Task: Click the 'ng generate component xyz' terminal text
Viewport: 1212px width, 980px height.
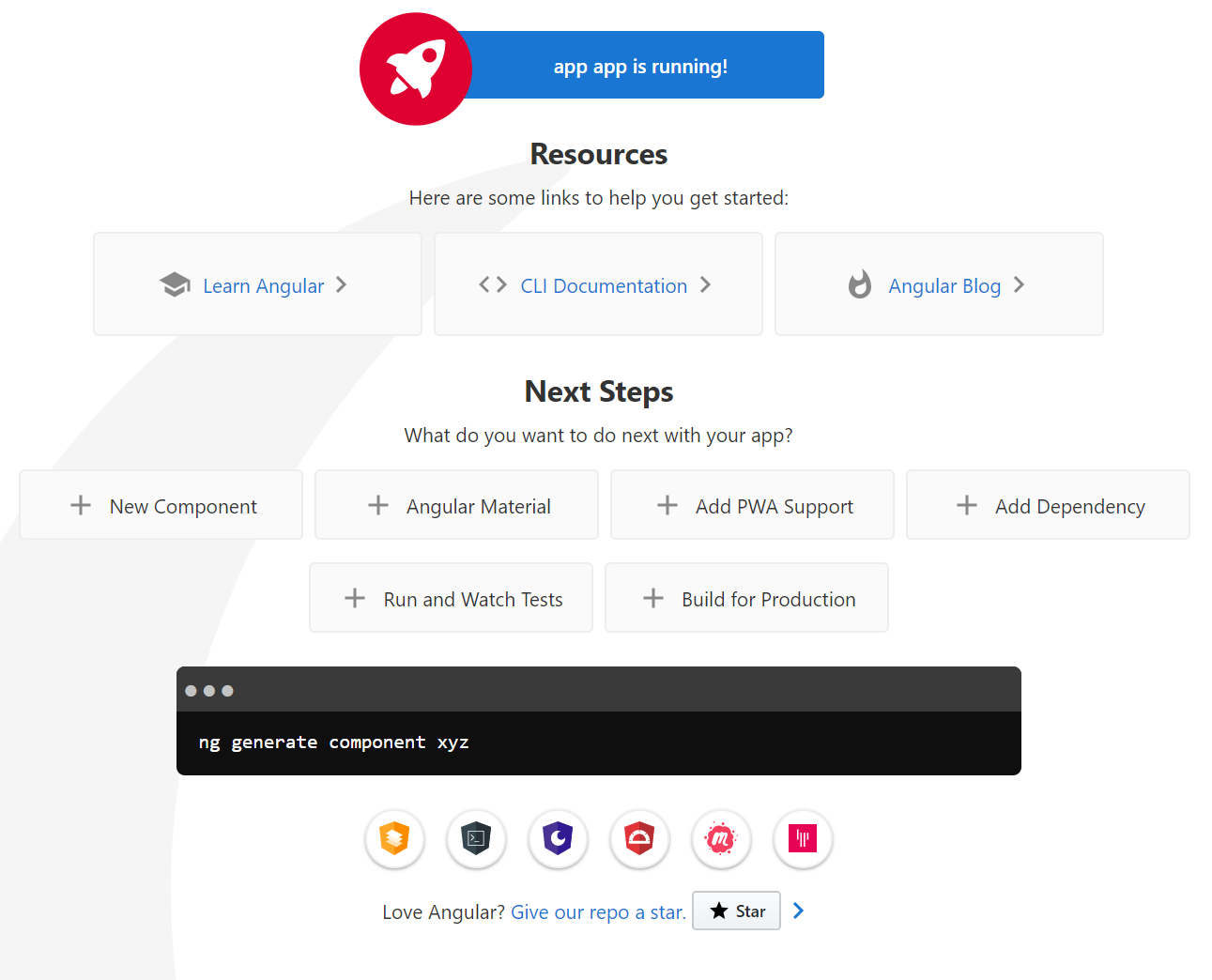Action: tap(333, 743)
